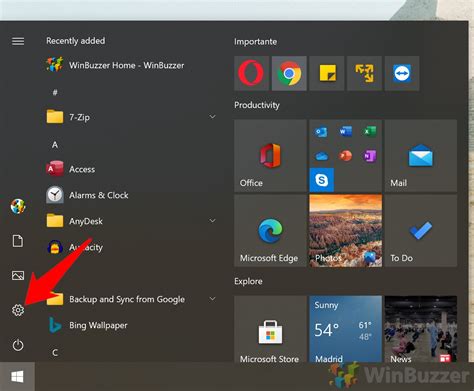Open the Mail tile
This screenshot has width=474, height=391.
click(421, 156)
